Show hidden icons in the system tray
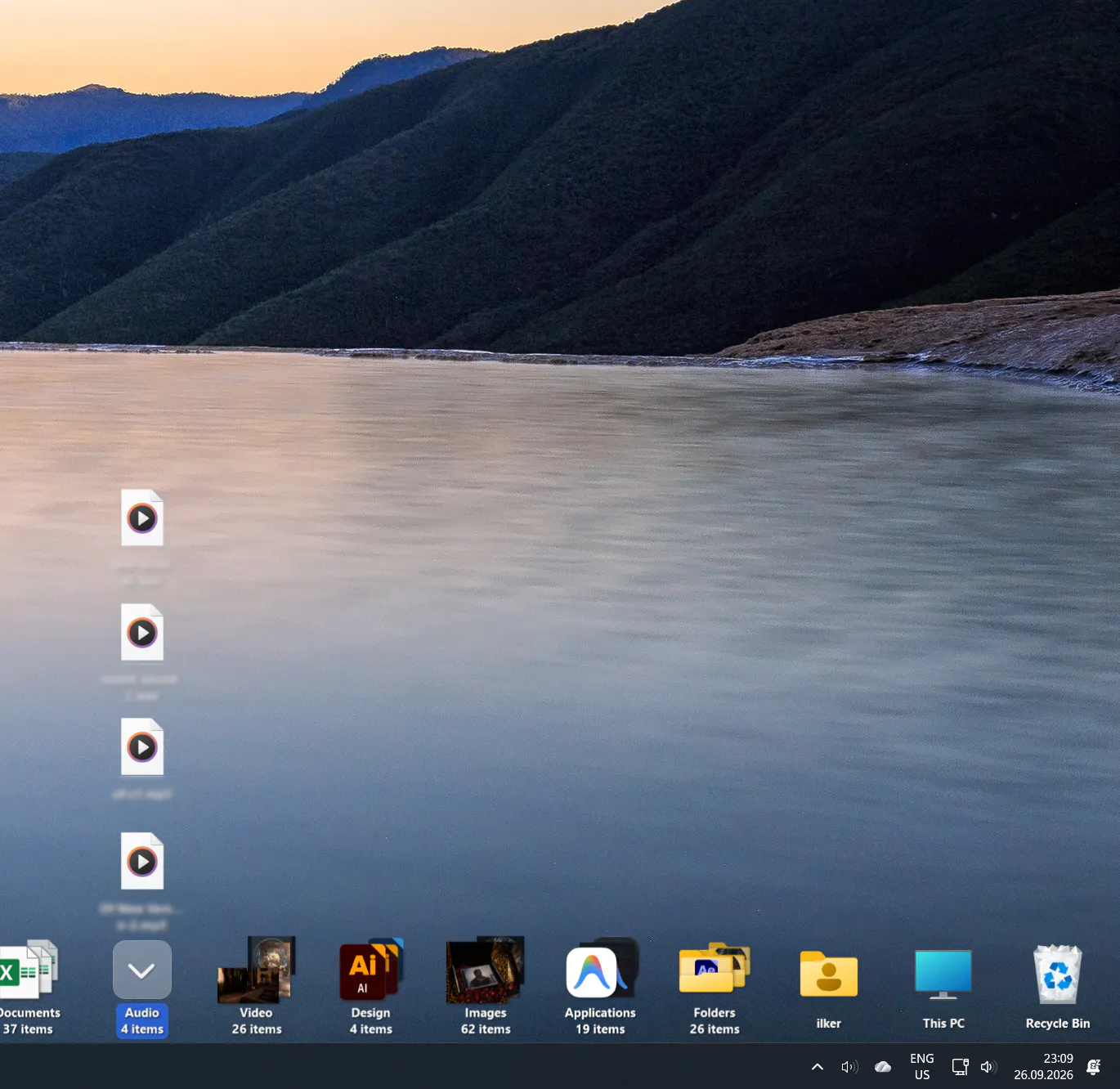 pyautogui.click(x=817, y=1066)
